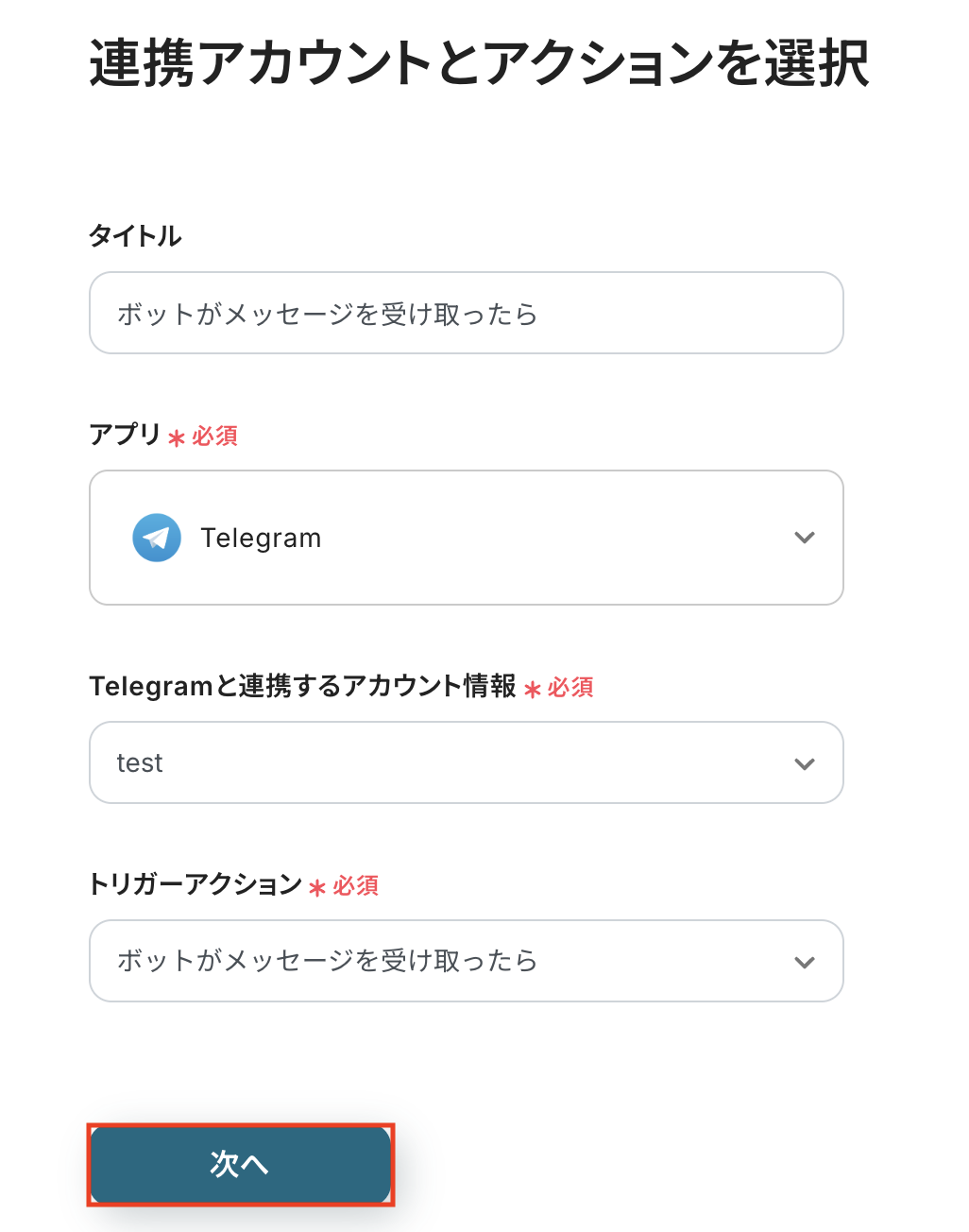
Task: Click the Telegramと連携するアカウント情報 label
Action: click(x=302, y=686)
